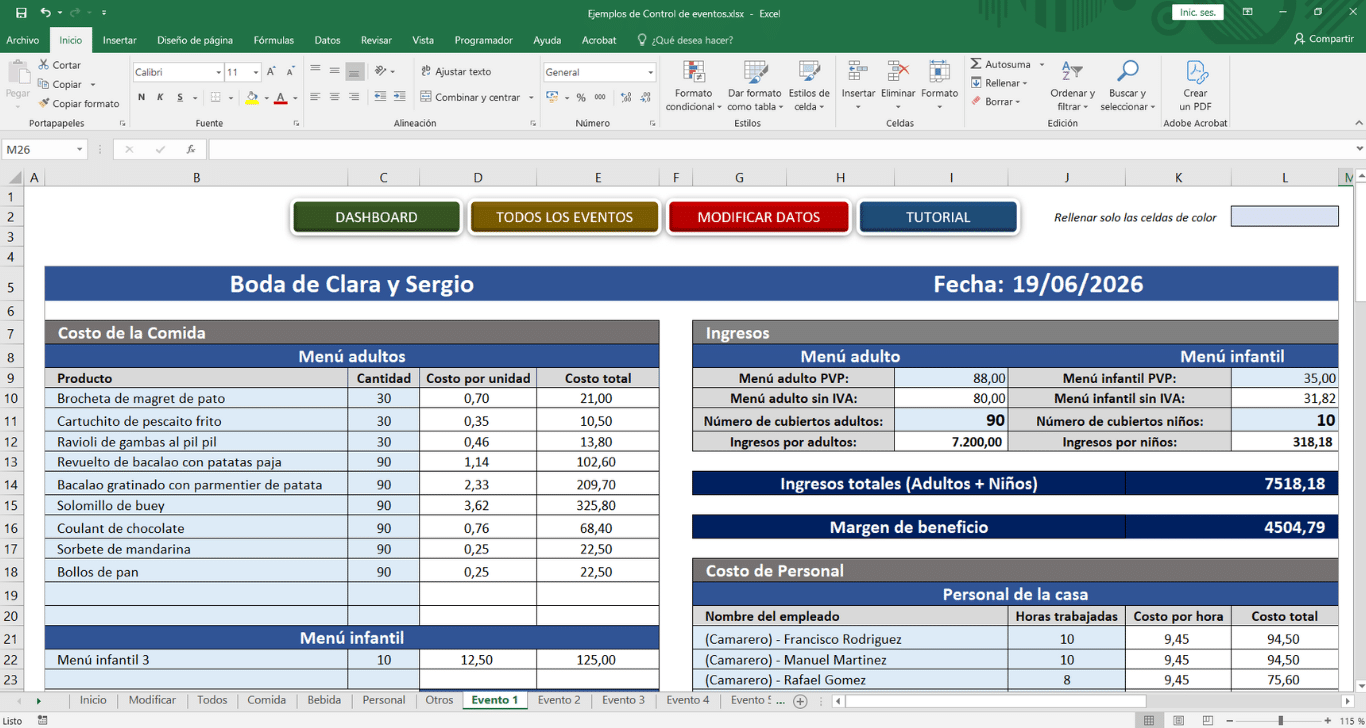This screenshot has height=728, width=1366.
Task: Click the Autosuma sigma icon
Action: click(x=976, y=64)
